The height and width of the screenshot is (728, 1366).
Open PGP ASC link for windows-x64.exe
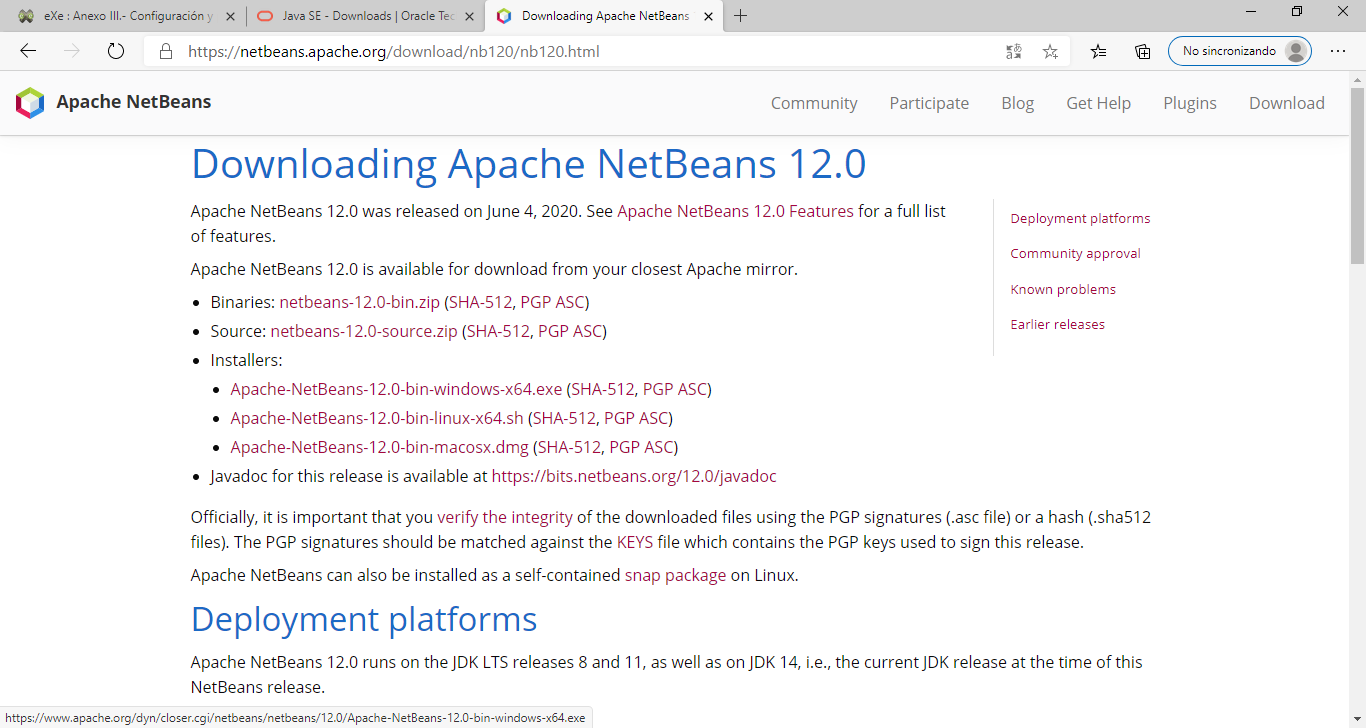[x=675, y=389]
